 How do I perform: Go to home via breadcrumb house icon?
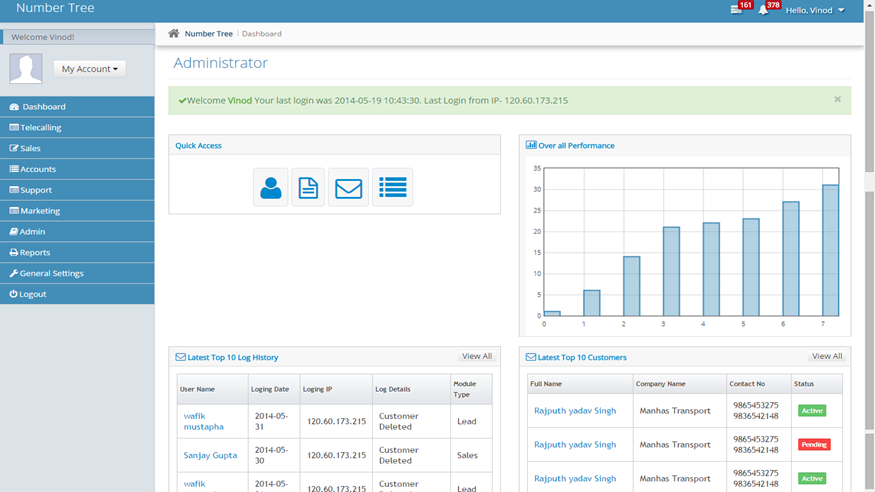(x=174, y=33)
